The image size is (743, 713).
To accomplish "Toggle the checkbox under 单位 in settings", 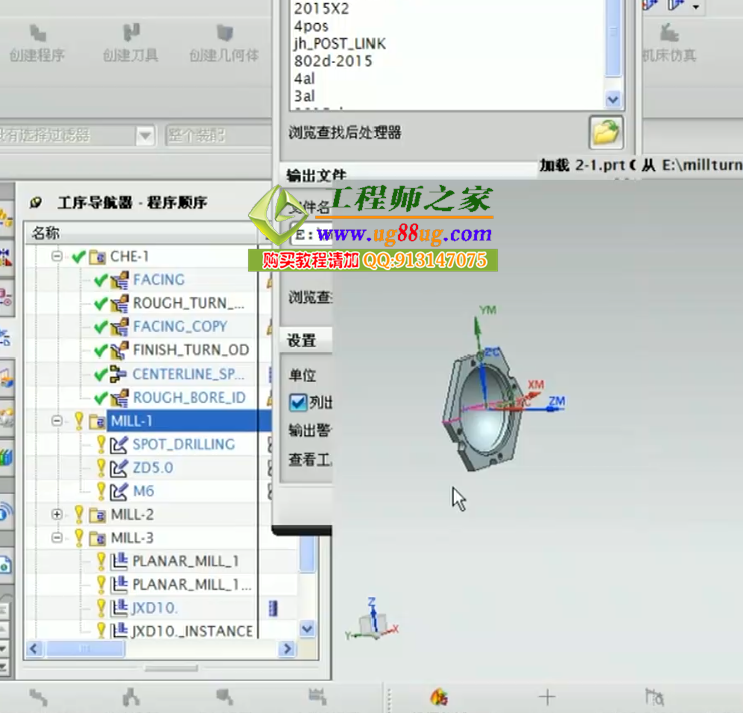I will (298, 402).
